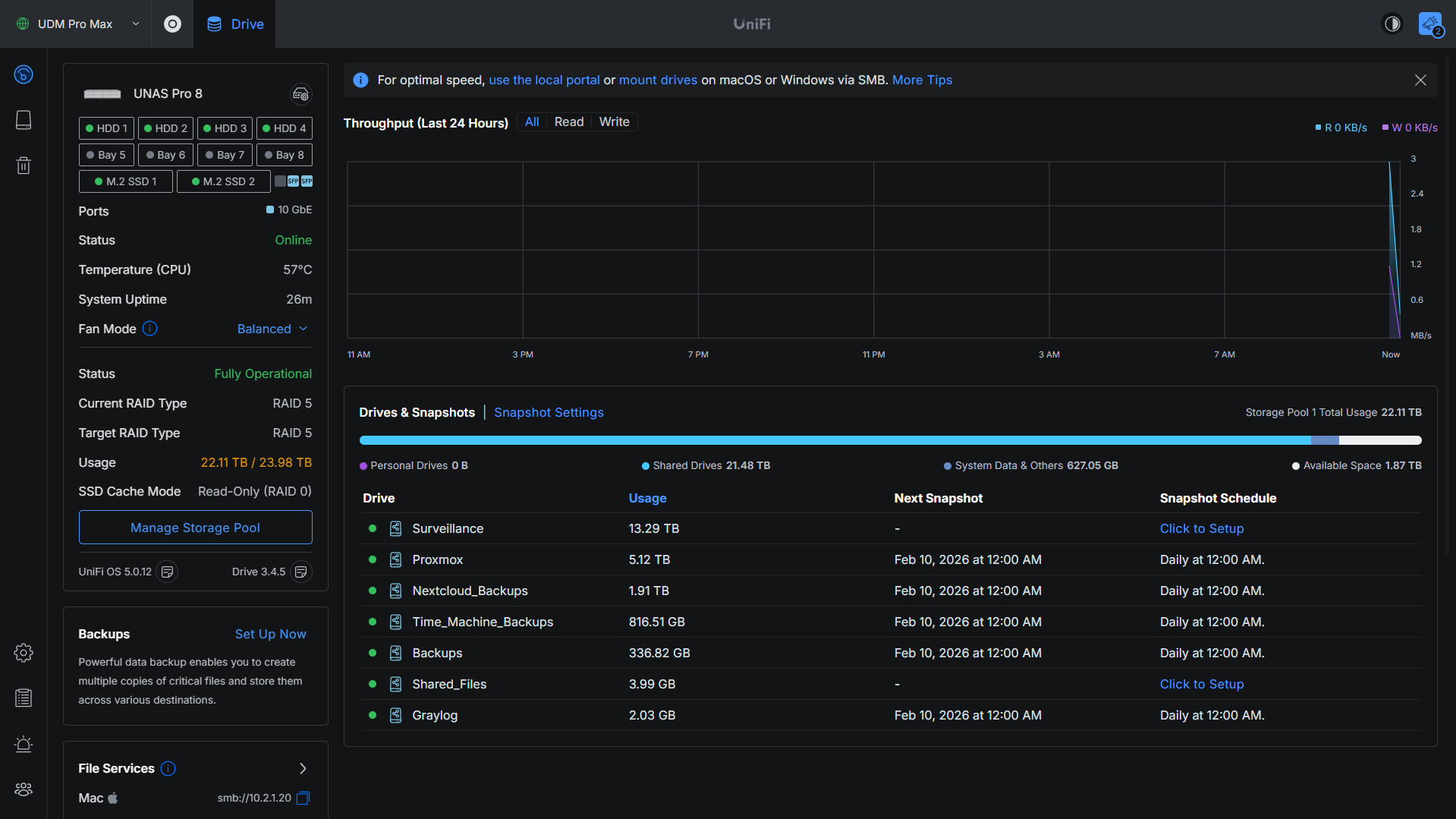Open UniFi OS 5.0.12 release notes icon
This screenshot has width=1456, height=819.
pos(167,572)
